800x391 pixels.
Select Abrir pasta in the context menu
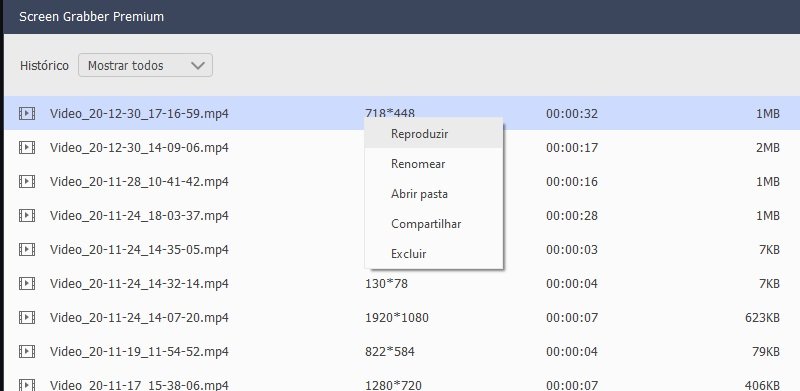pyautogui.click(x=434, y=194)
